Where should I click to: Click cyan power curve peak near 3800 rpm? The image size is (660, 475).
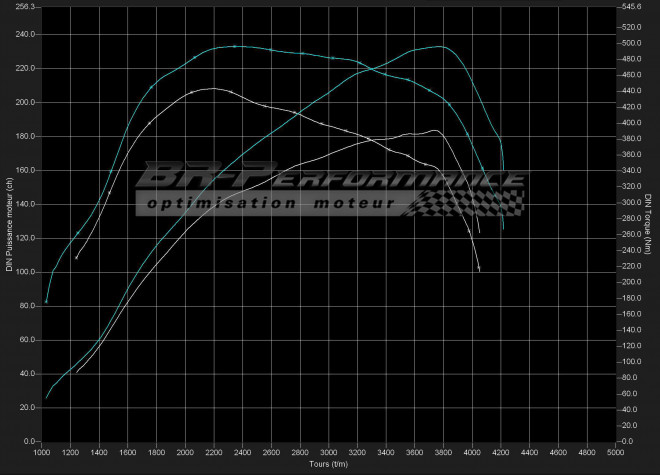441,46
